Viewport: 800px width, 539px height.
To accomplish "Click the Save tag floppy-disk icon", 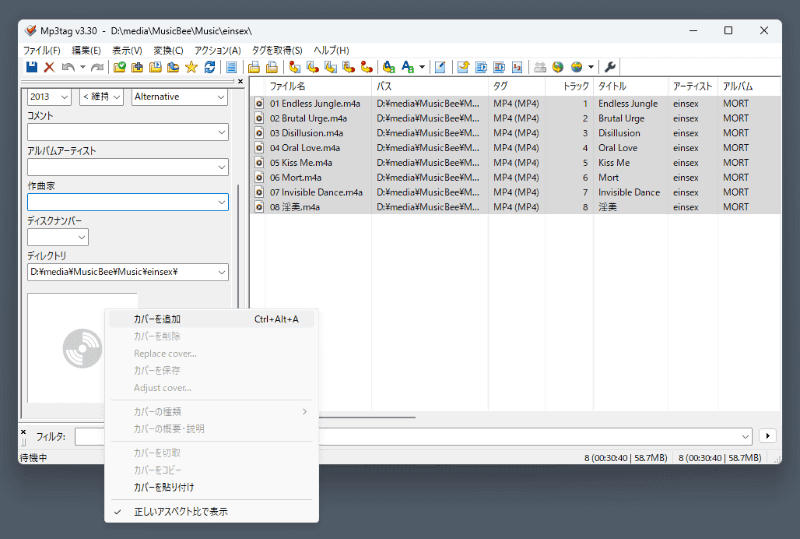I will pyautogui.click(x=32, y=67).
